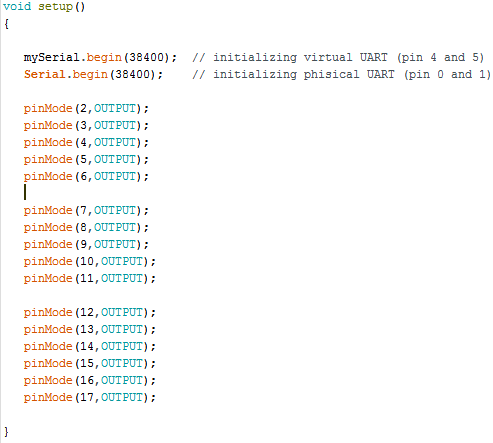Click the line pinMode(4,OUTPUT);
493x443 pixels.
pyautogui.click(x=86, y=142)
